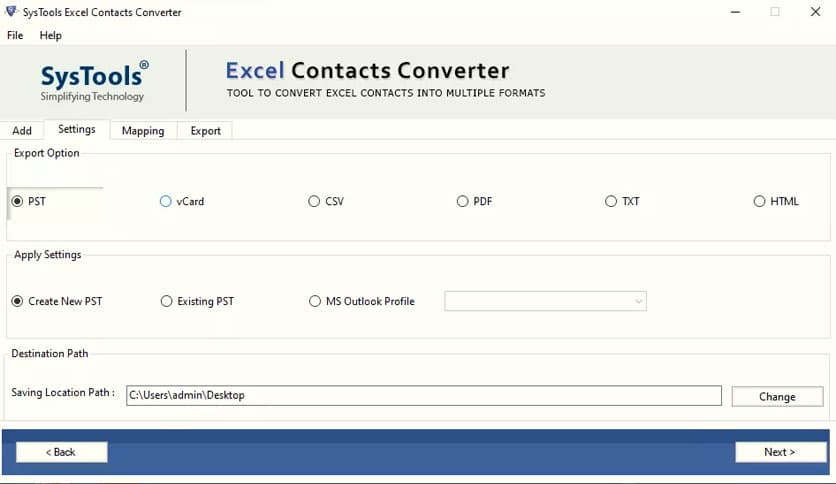The height and width of the screenshot is (484, 836).
Task: Click the Change destination button
Action: tap(777, 397)
